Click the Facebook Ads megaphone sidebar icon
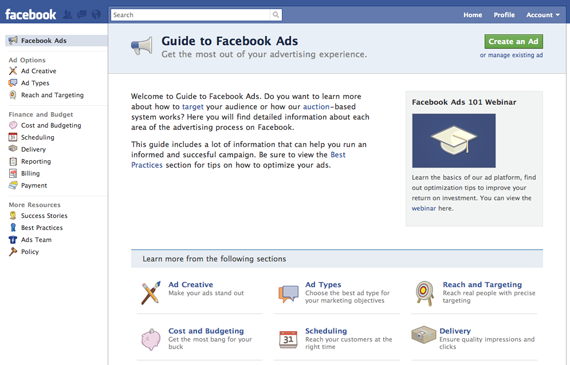 (13, 40)
